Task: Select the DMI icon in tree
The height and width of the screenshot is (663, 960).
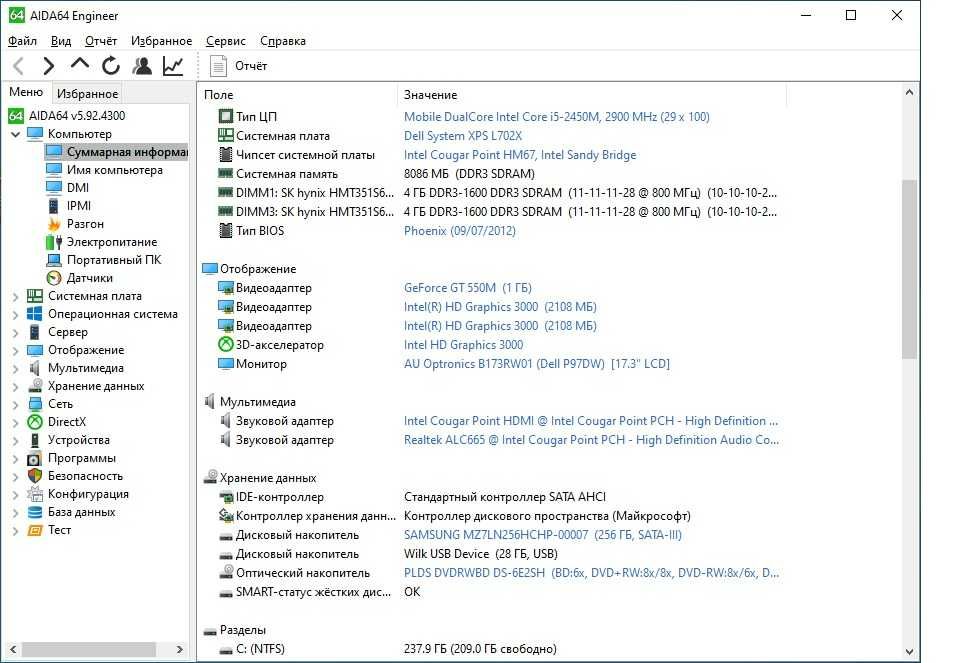Action: (54, 187)
